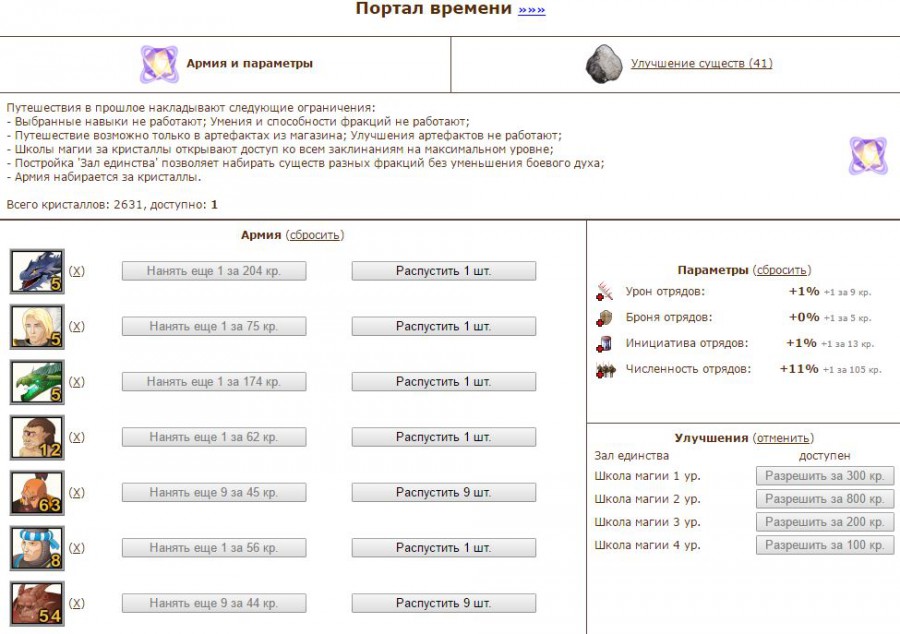The image size is (900, 634).
Task: Click the Броня отрядов armor icon
Action: pos(604,317)
